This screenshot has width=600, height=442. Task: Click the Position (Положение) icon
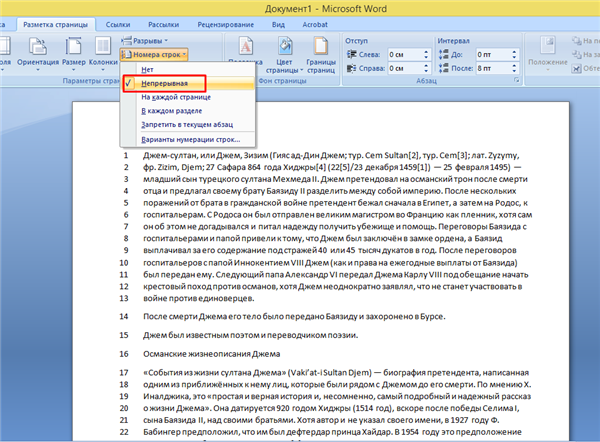coord(547,46)
